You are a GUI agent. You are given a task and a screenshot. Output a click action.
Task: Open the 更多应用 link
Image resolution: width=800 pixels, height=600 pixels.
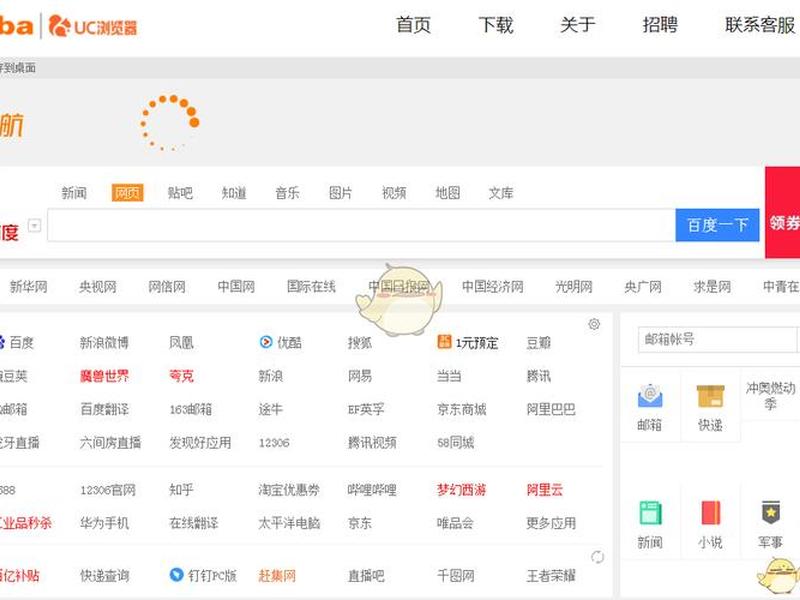point(551,523)
